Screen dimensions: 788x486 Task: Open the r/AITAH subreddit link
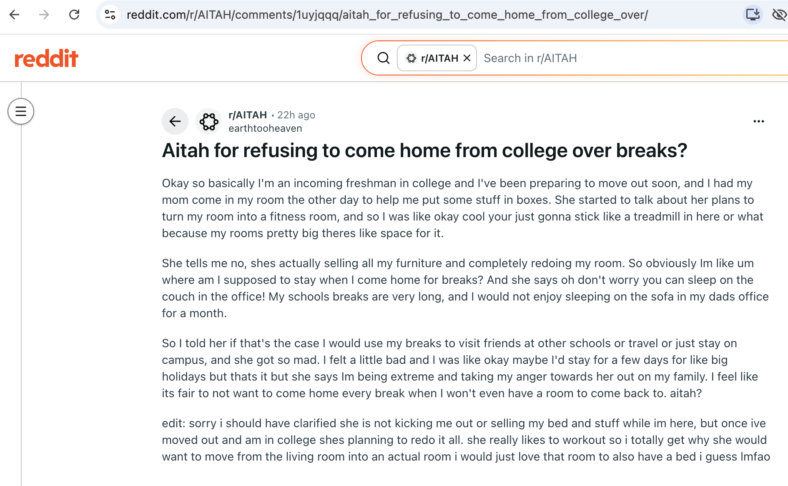click(248, 115)
